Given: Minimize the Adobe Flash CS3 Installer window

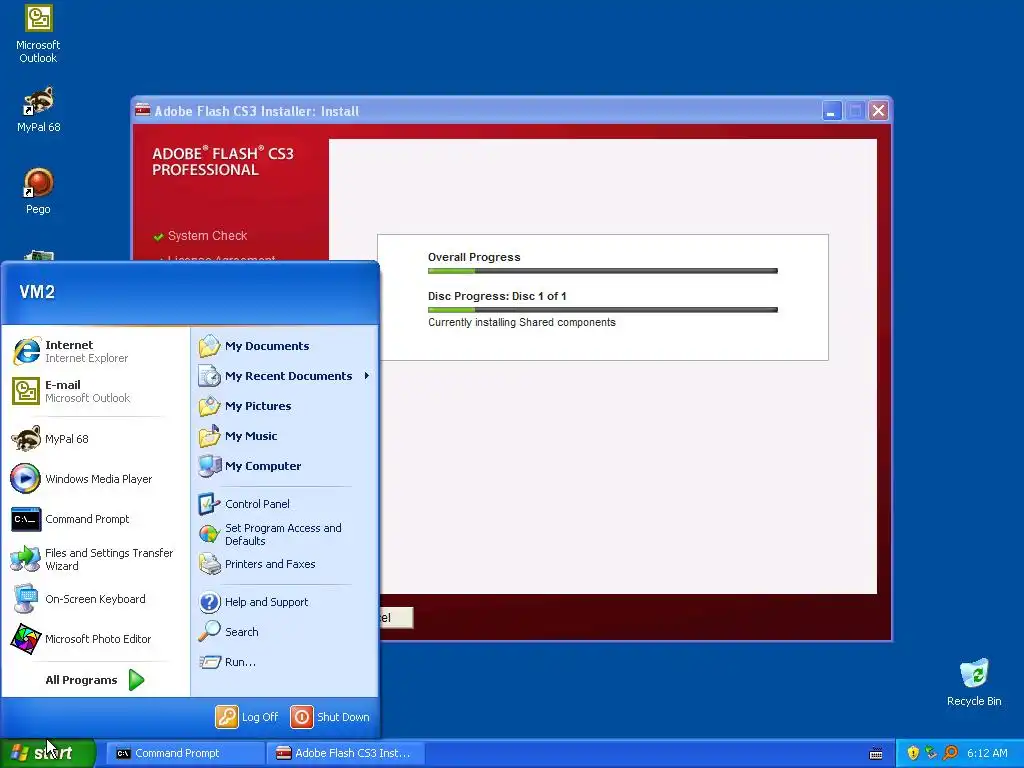Looking at the screenshot, I should [x=831, y=111].
